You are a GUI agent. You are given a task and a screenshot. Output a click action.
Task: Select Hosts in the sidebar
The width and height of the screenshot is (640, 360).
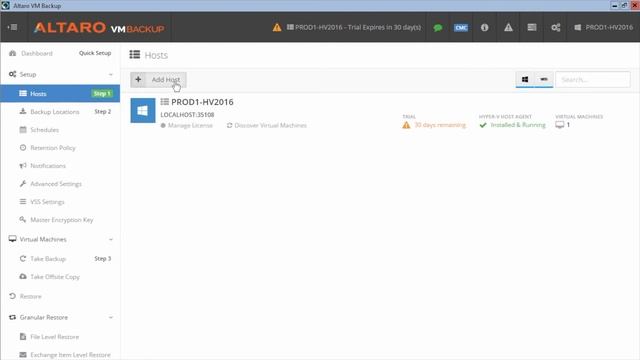[x=60, y=93]
